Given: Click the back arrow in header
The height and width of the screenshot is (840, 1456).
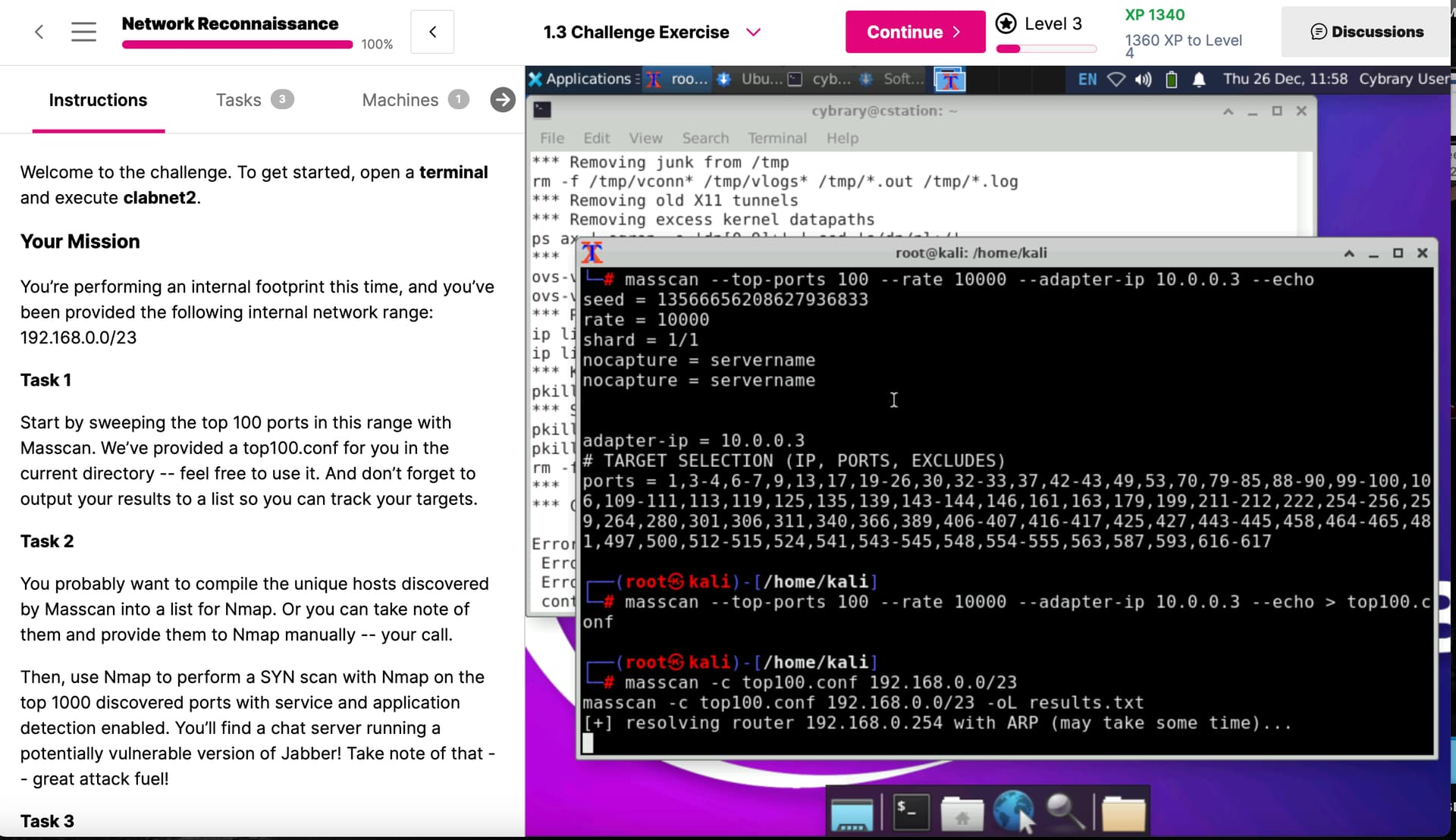Looking at the screenshot, I should point(39,32).
